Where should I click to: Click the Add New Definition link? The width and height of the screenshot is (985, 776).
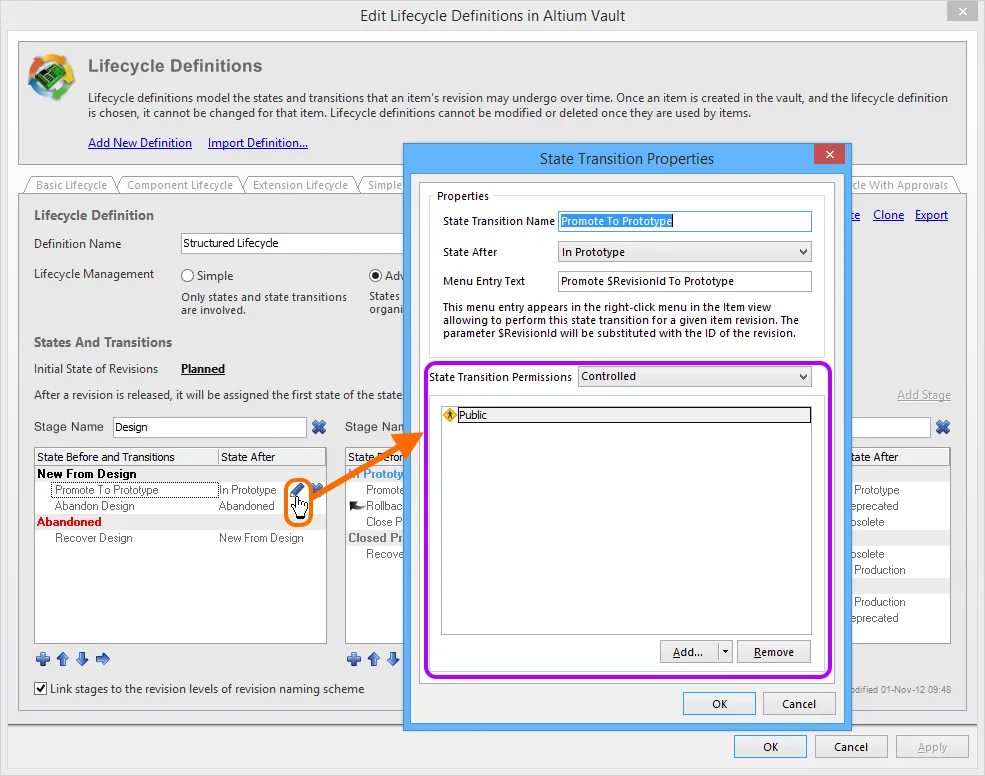pos(140,143)
